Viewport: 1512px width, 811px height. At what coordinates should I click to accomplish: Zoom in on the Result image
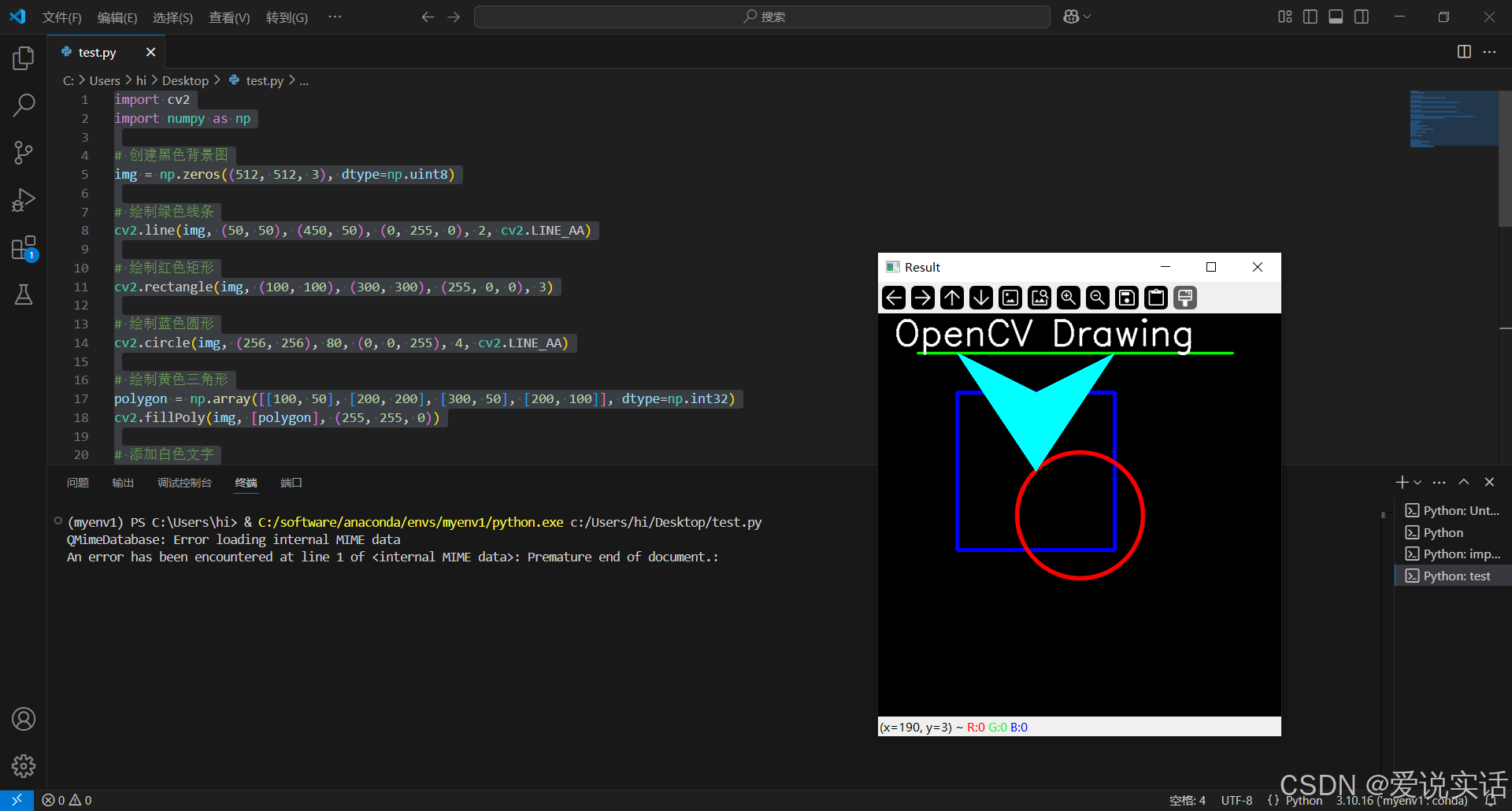point(1068,298)
